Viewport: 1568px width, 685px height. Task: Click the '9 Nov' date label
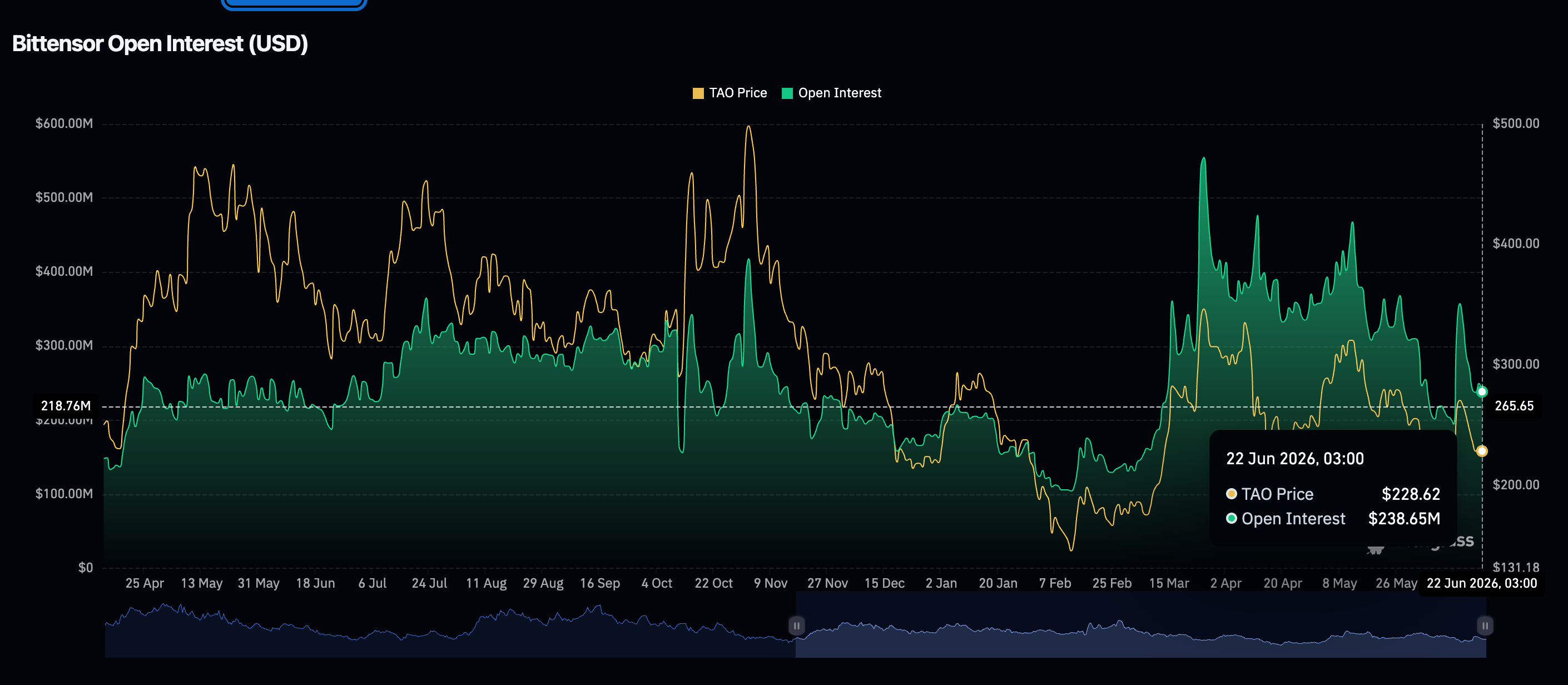[x=771, y=583]
